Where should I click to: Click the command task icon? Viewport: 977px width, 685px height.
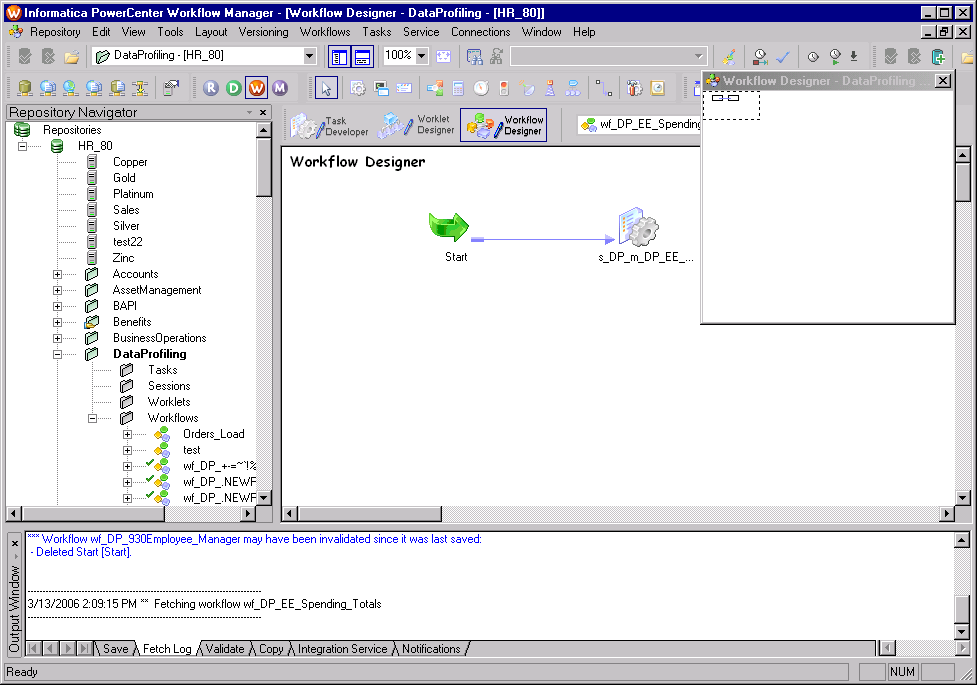pos(381,89)
